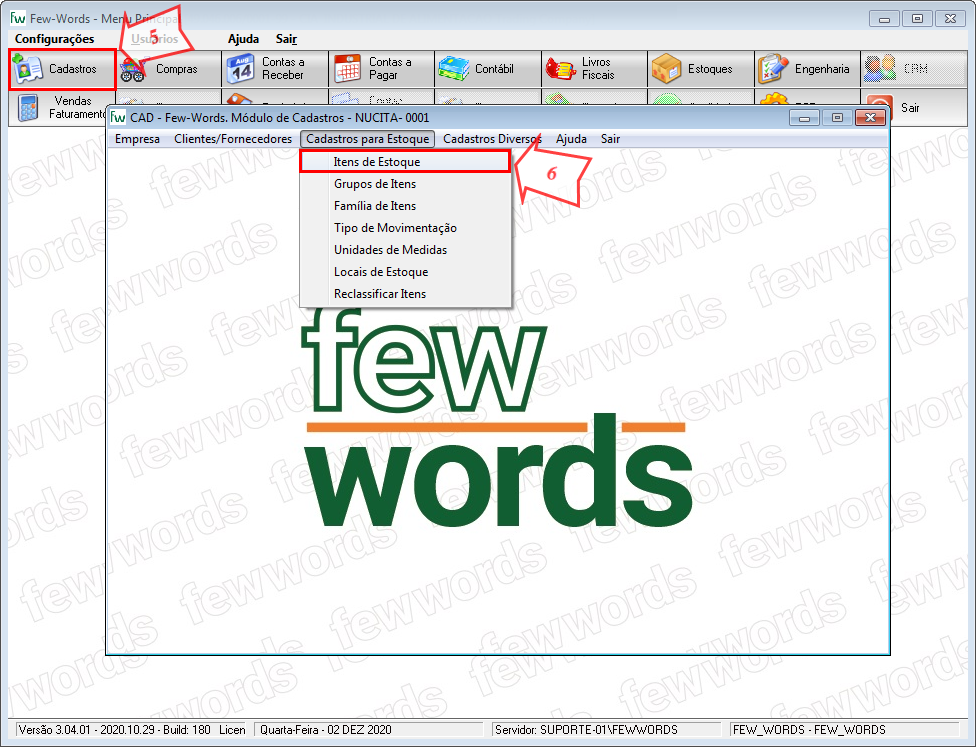Collapse the Cadastros para Estoque menu
The height and width of the screenshot is (747, 976).
coord(367,139)
